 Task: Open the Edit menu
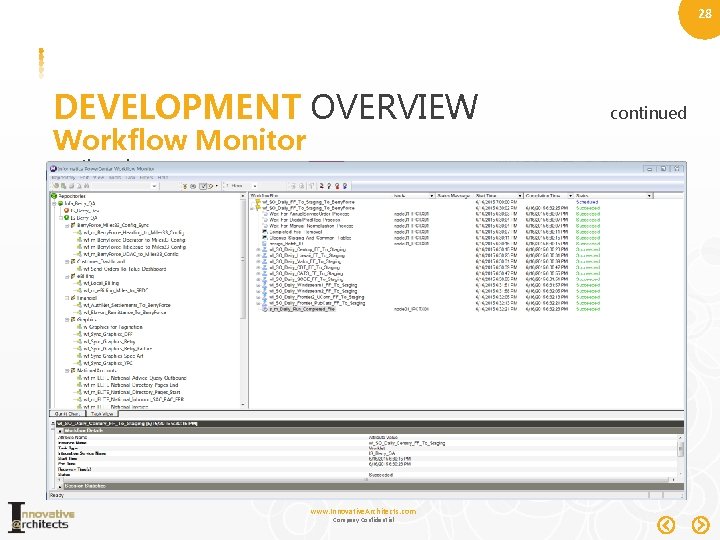pos(84,177)
